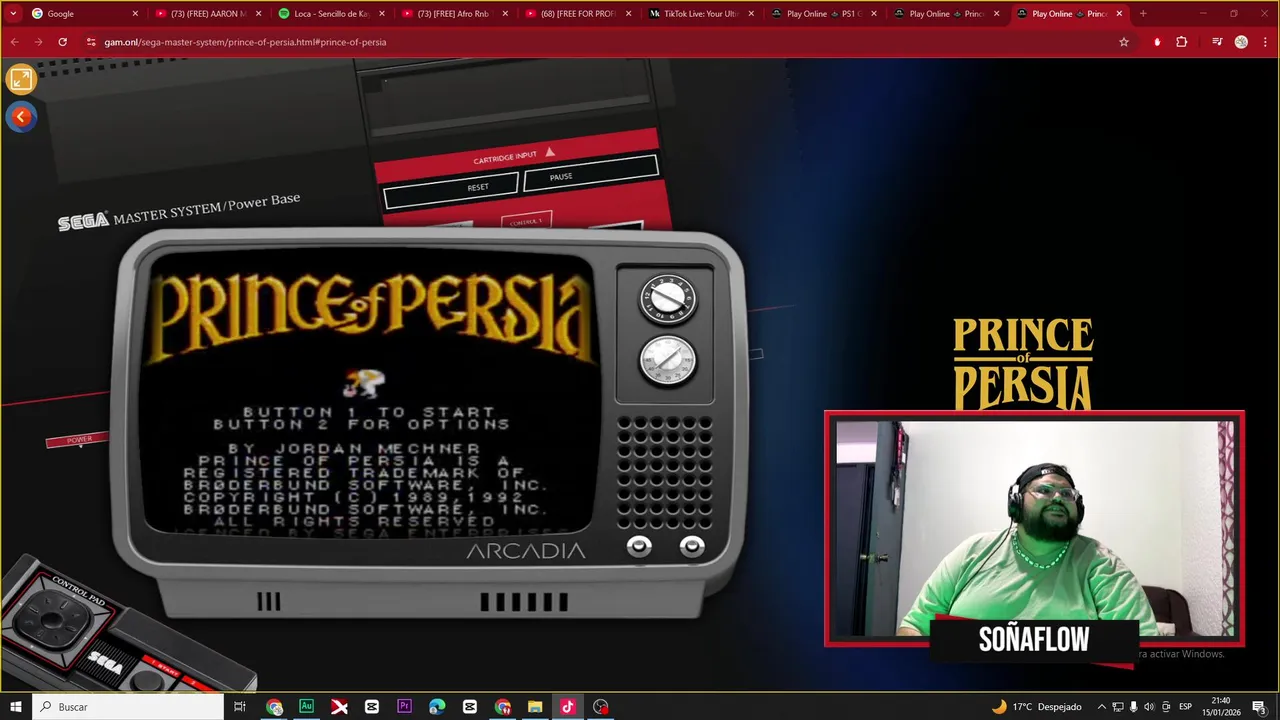This screenshot has width=1280, height=720.
Task: Toggle the red POWER switch on console
Action: (x=79, y=440)
